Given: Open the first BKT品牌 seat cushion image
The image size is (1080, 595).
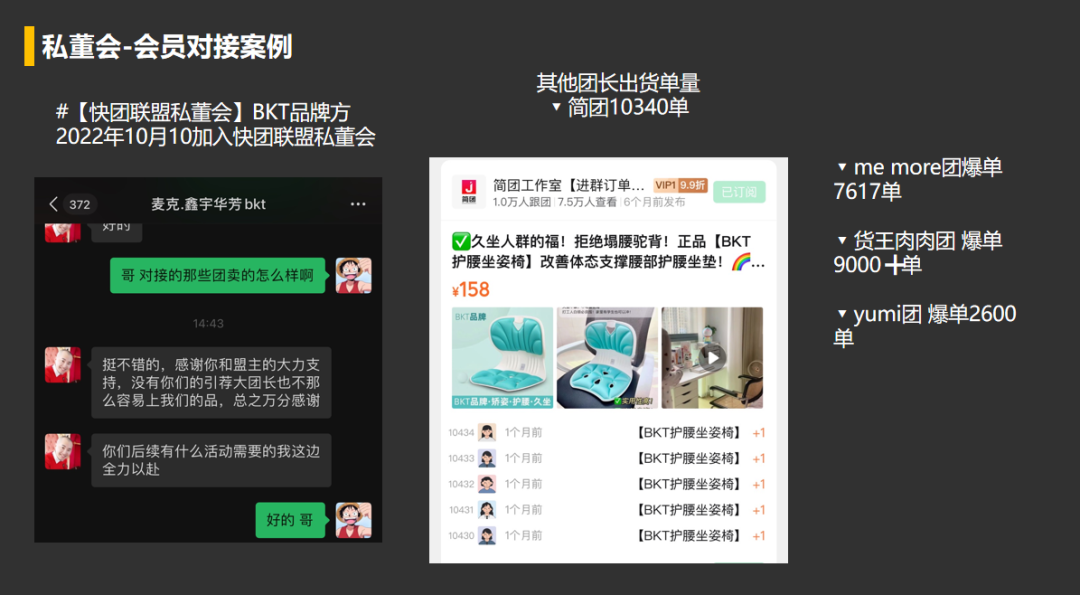Looking at the screenshot, I should pos(502,357).
